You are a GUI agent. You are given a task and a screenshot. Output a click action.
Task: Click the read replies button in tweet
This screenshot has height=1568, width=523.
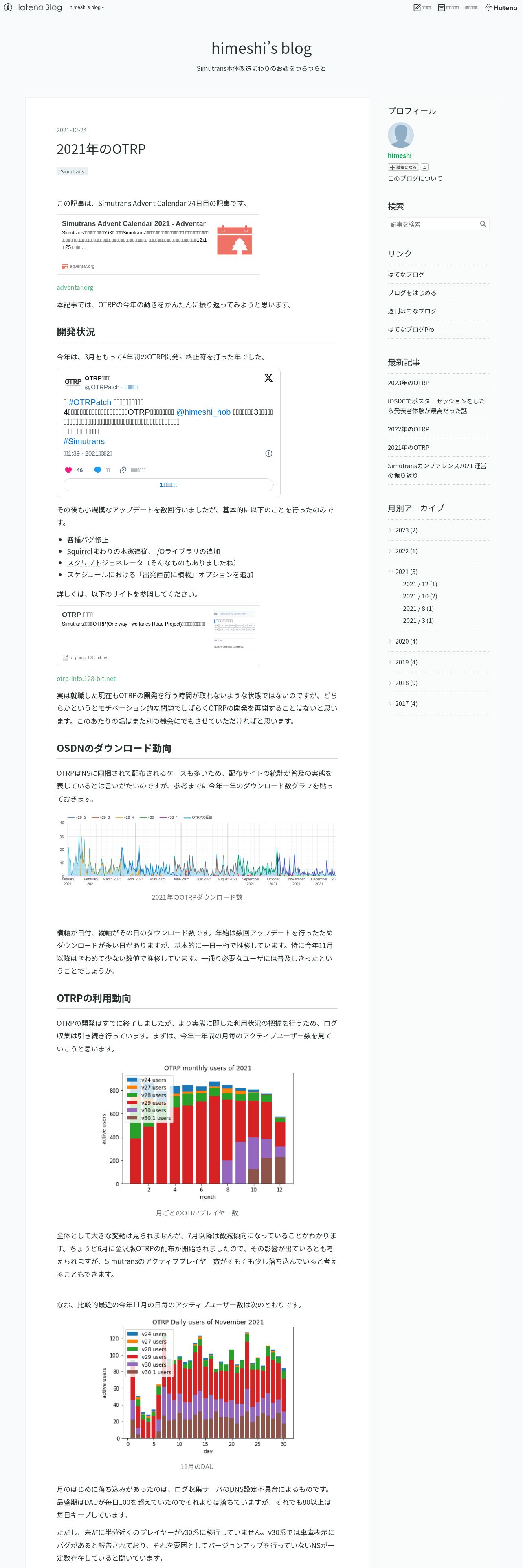pyautogui.click(x=169, y=484)
